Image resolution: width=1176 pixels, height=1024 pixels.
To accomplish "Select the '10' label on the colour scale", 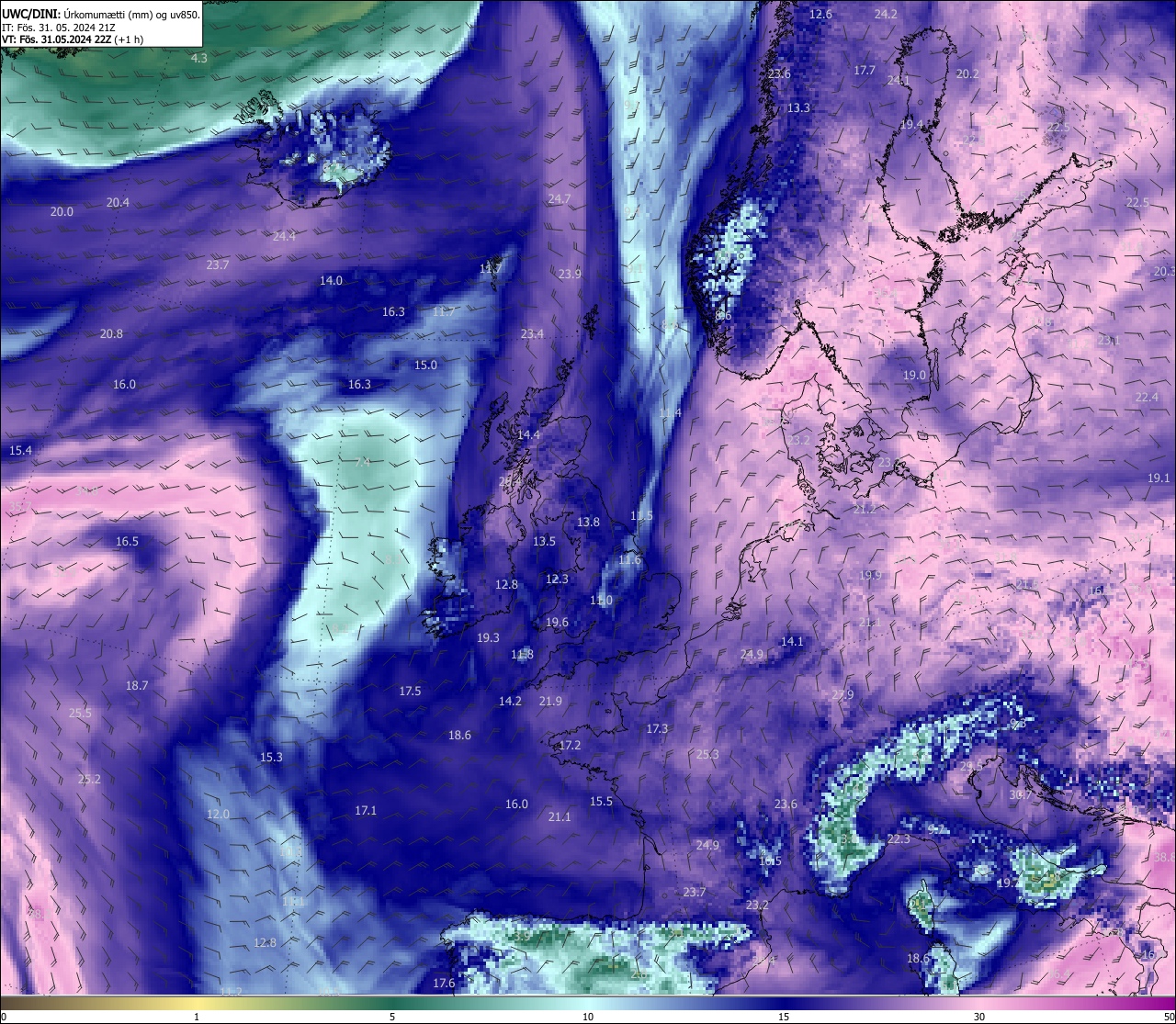I will 588,1017.
